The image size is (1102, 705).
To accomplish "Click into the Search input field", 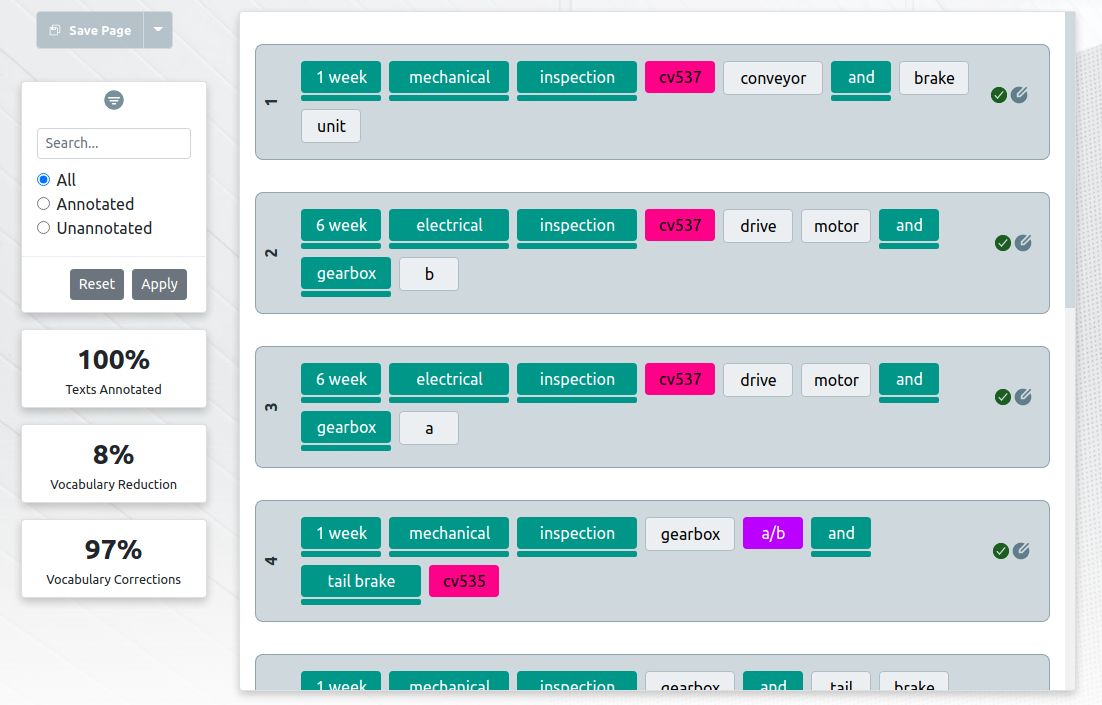I will coord(114,143).
